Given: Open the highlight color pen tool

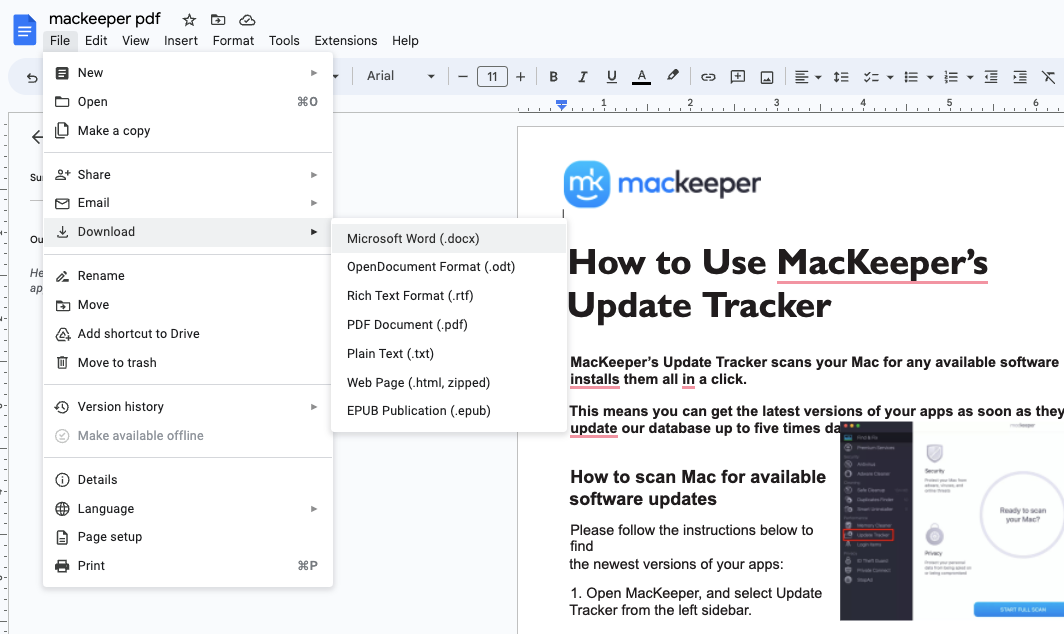Looking at the screenshot, I should 672,76.
